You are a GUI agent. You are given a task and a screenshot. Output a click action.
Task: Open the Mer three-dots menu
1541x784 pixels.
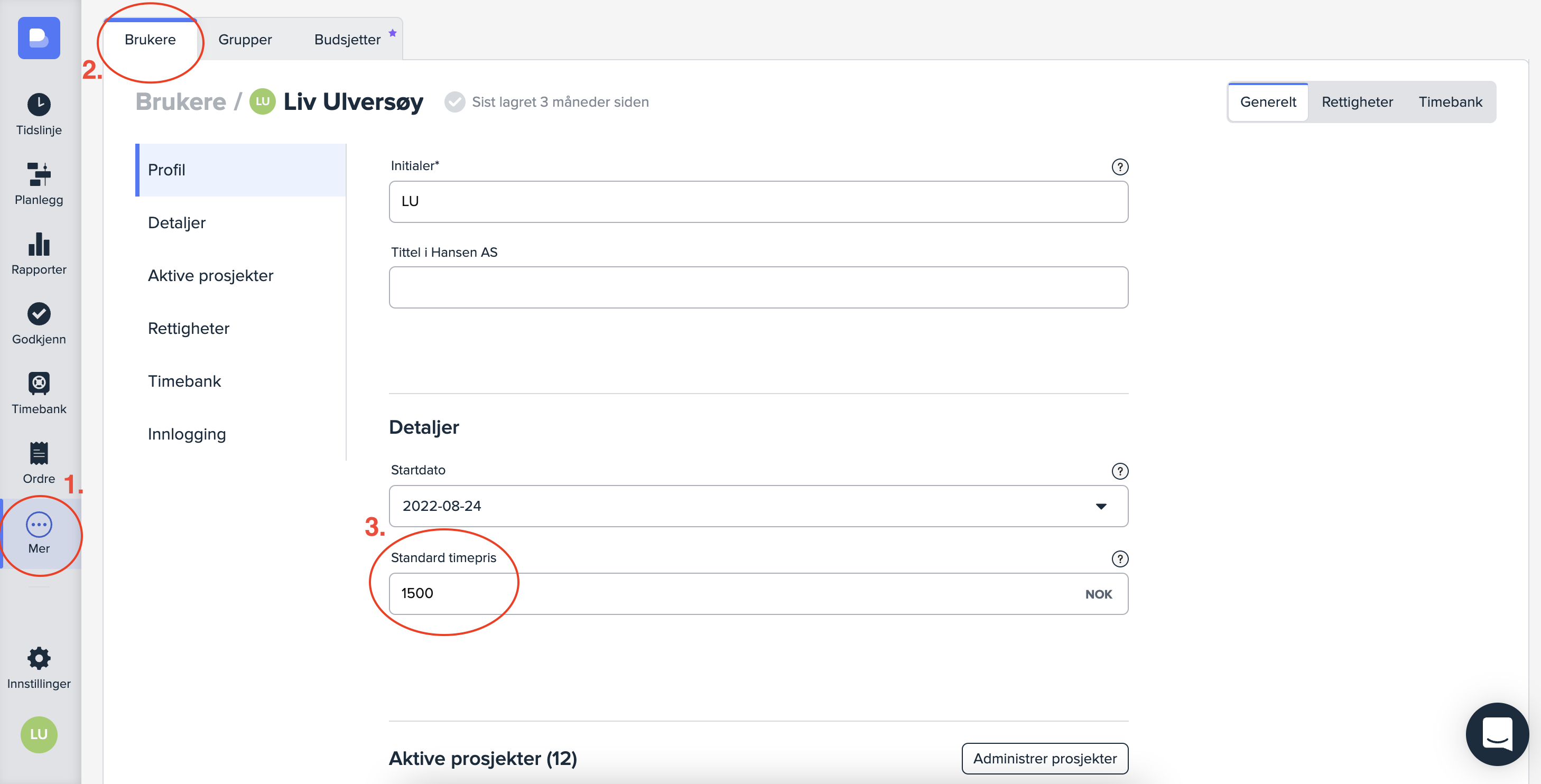click(39, 525)
